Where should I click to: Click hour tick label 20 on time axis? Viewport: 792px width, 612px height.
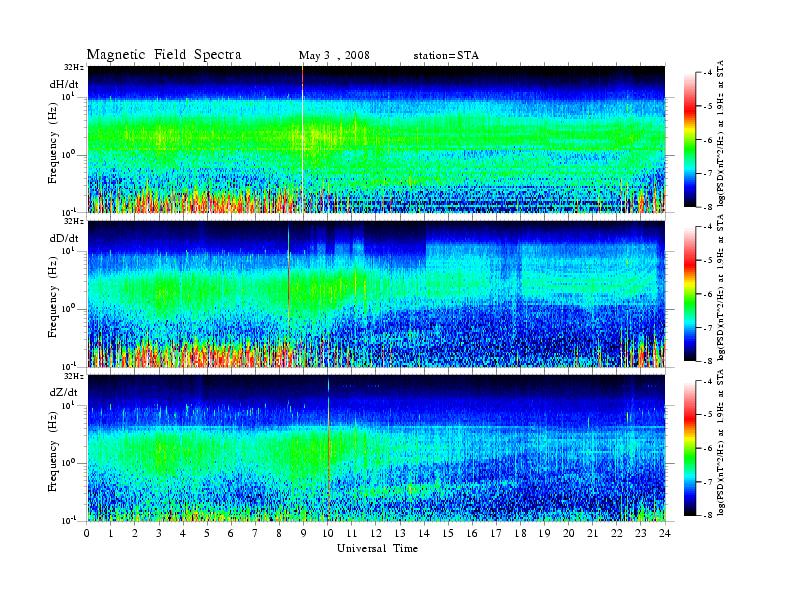click(569, 534)
